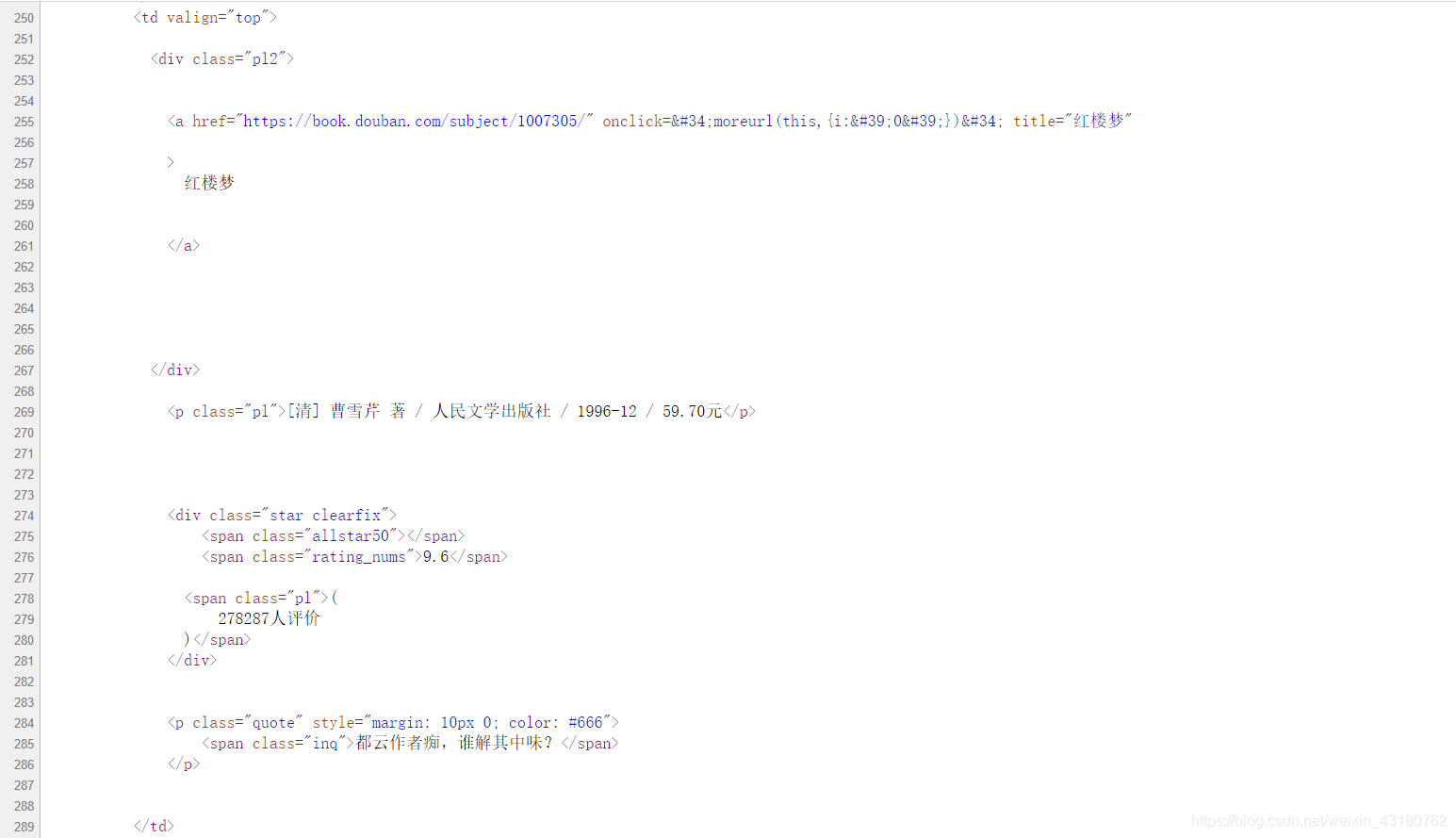This screenshot has width=1456, height=838.
Task: Click the price text 59.70元
Action: [x=692, y=412]
